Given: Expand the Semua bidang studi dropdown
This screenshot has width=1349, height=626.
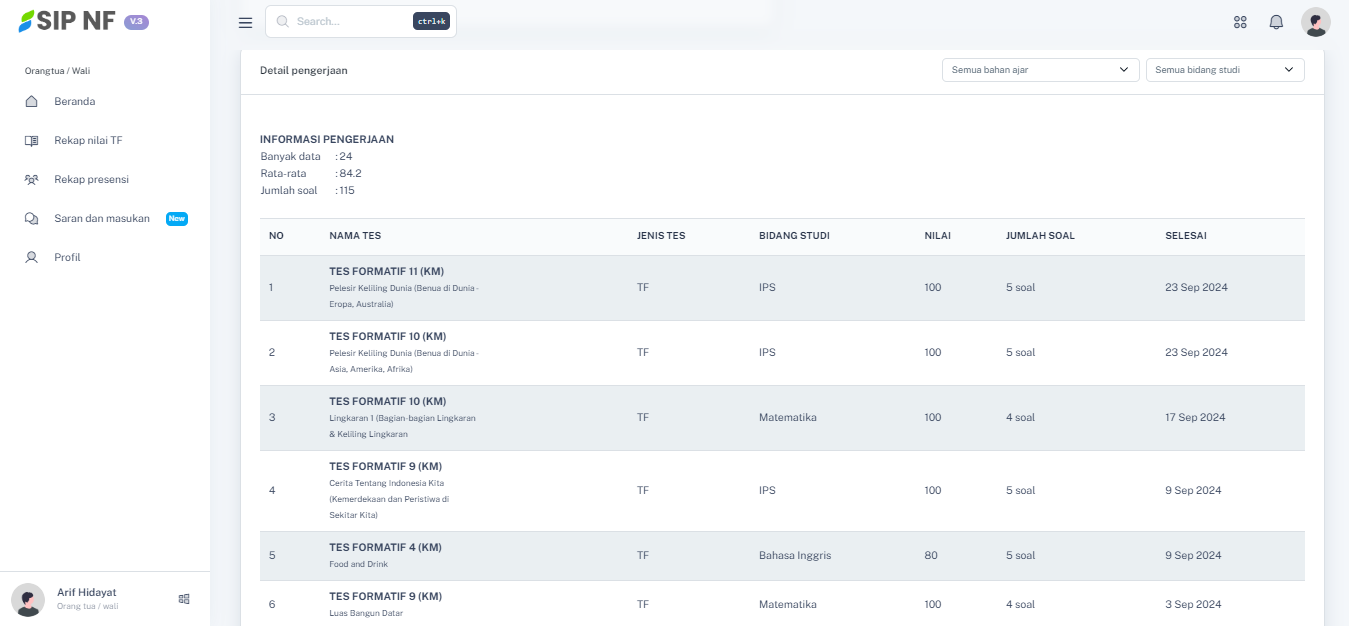Looking at the screenshot, I should 1224,70.
